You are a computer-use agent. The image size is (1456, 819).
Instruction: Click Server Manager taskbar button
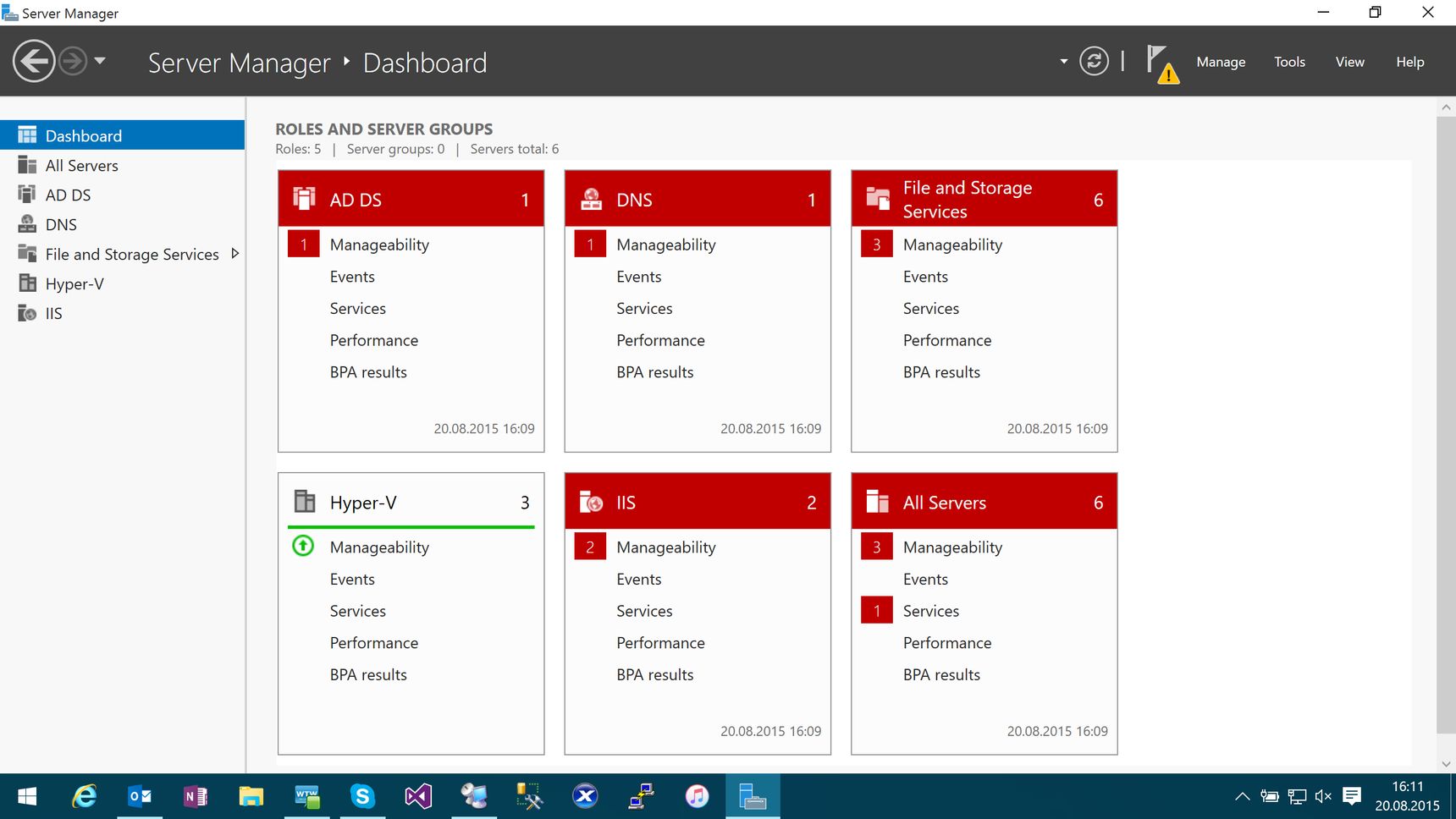click(x=753, y=796)
